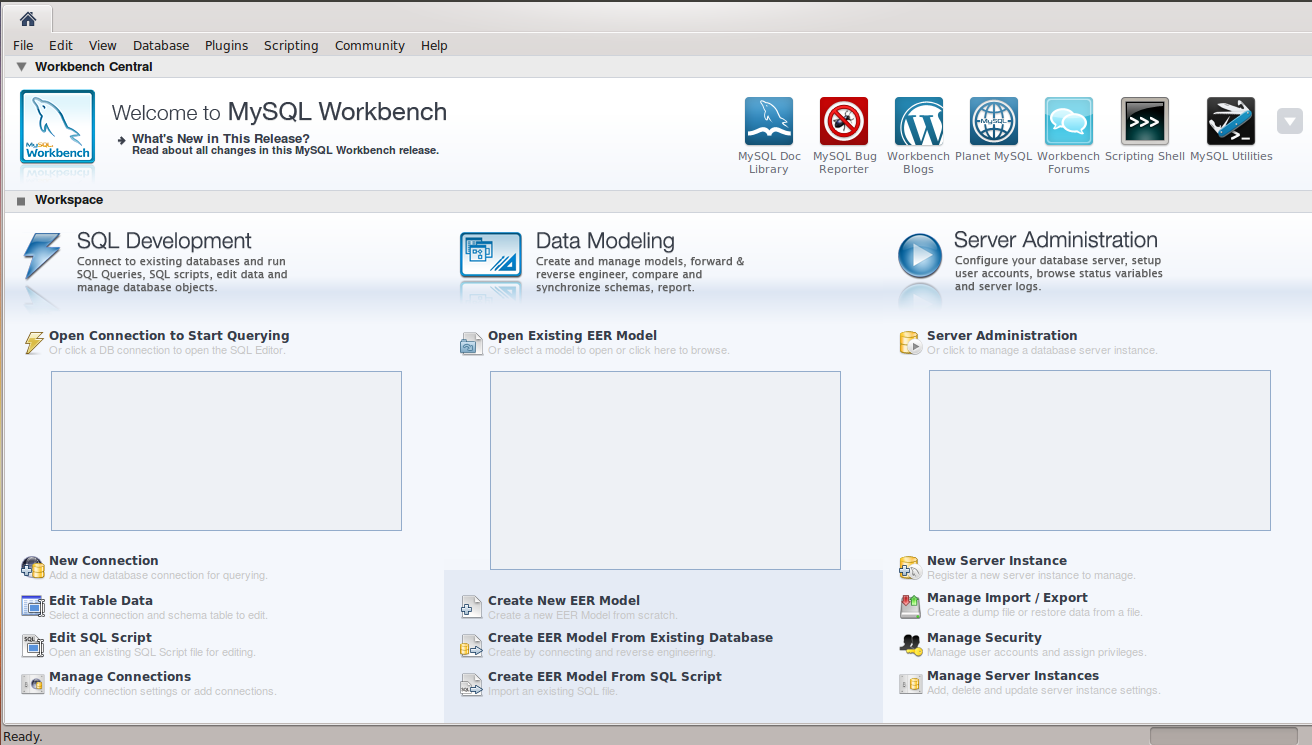Click the Ready status bar text
1312x745 pixels.
(23, 736)
